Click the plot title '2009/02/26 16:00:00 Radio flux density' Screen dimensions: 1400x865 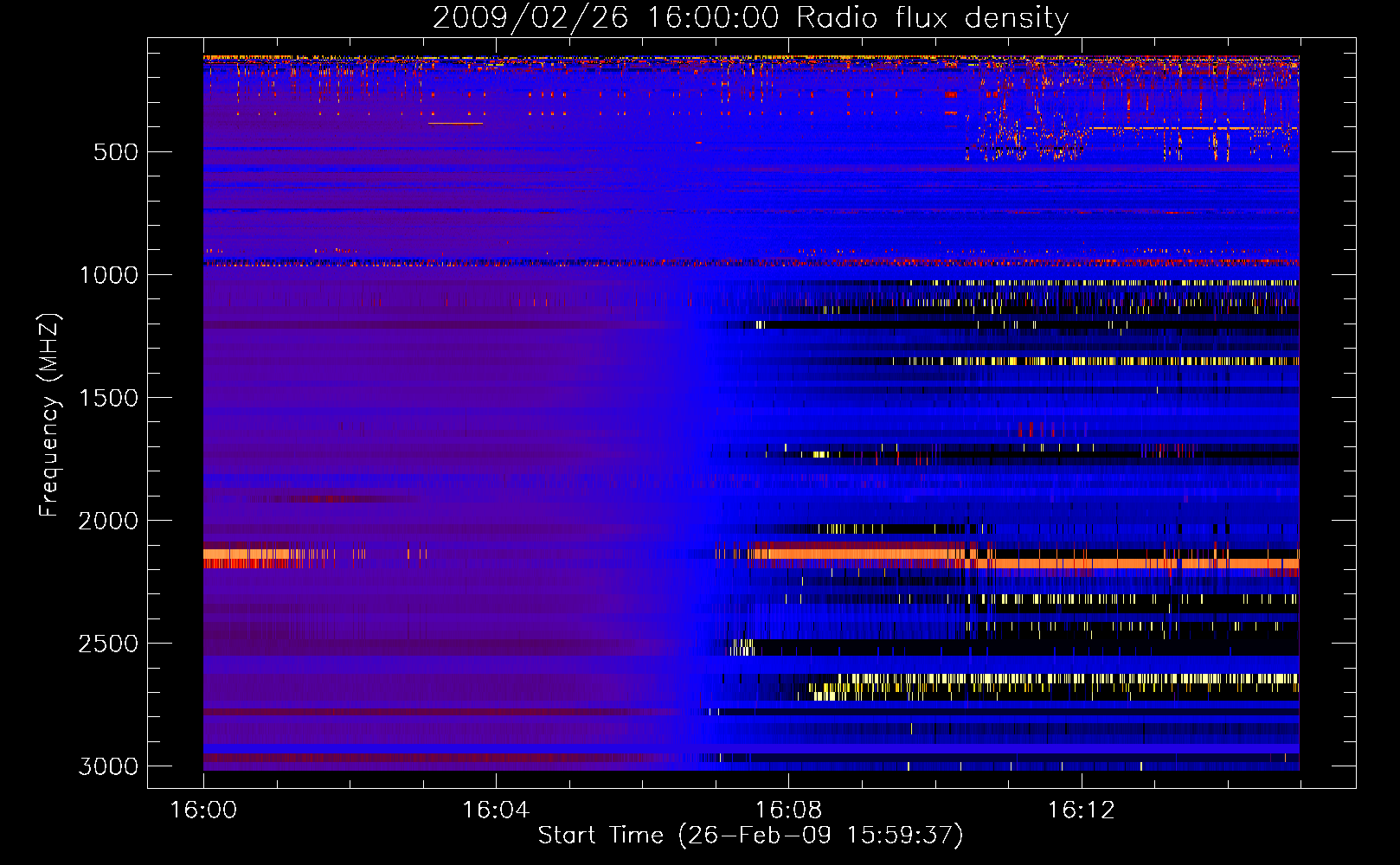pos(750,18)
